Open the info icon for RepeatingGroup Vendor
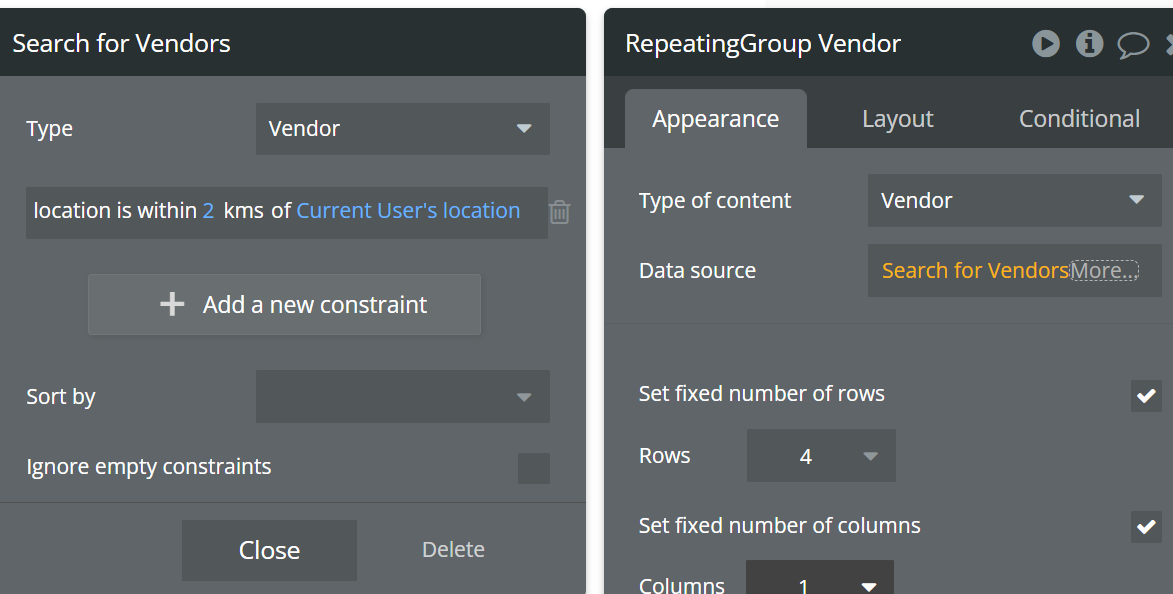This screenshot has height=594, width=1173. (1089, 43)
